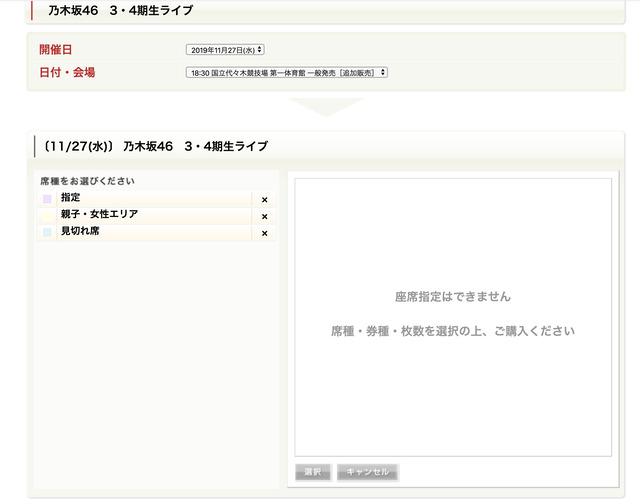The width and height of the screenshot is (640, 504).
Task: Click the 席種をお選びください heading
Action: coord(87,181)
